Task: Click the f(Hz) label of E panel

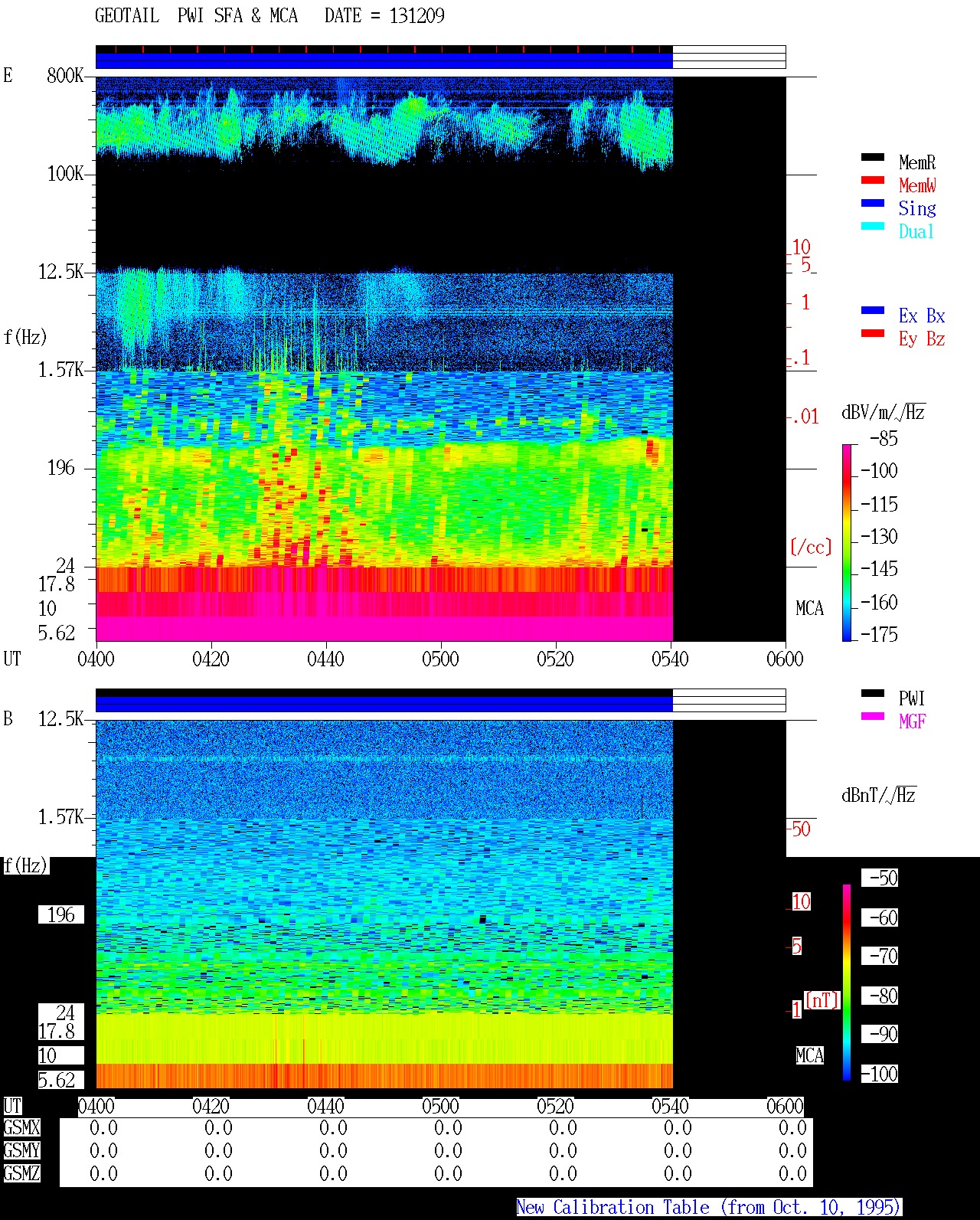Action: [25, 337]
